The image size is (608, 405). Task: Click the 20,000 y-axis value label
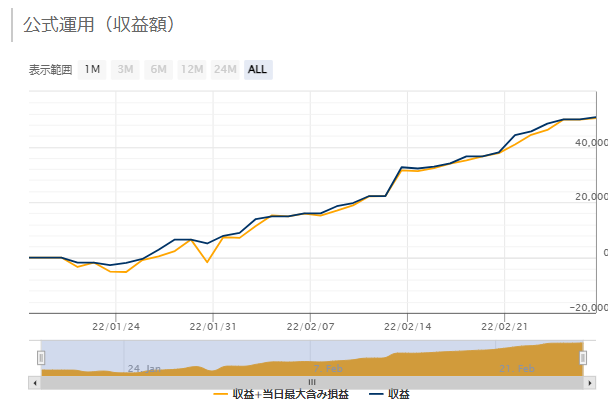591,197
